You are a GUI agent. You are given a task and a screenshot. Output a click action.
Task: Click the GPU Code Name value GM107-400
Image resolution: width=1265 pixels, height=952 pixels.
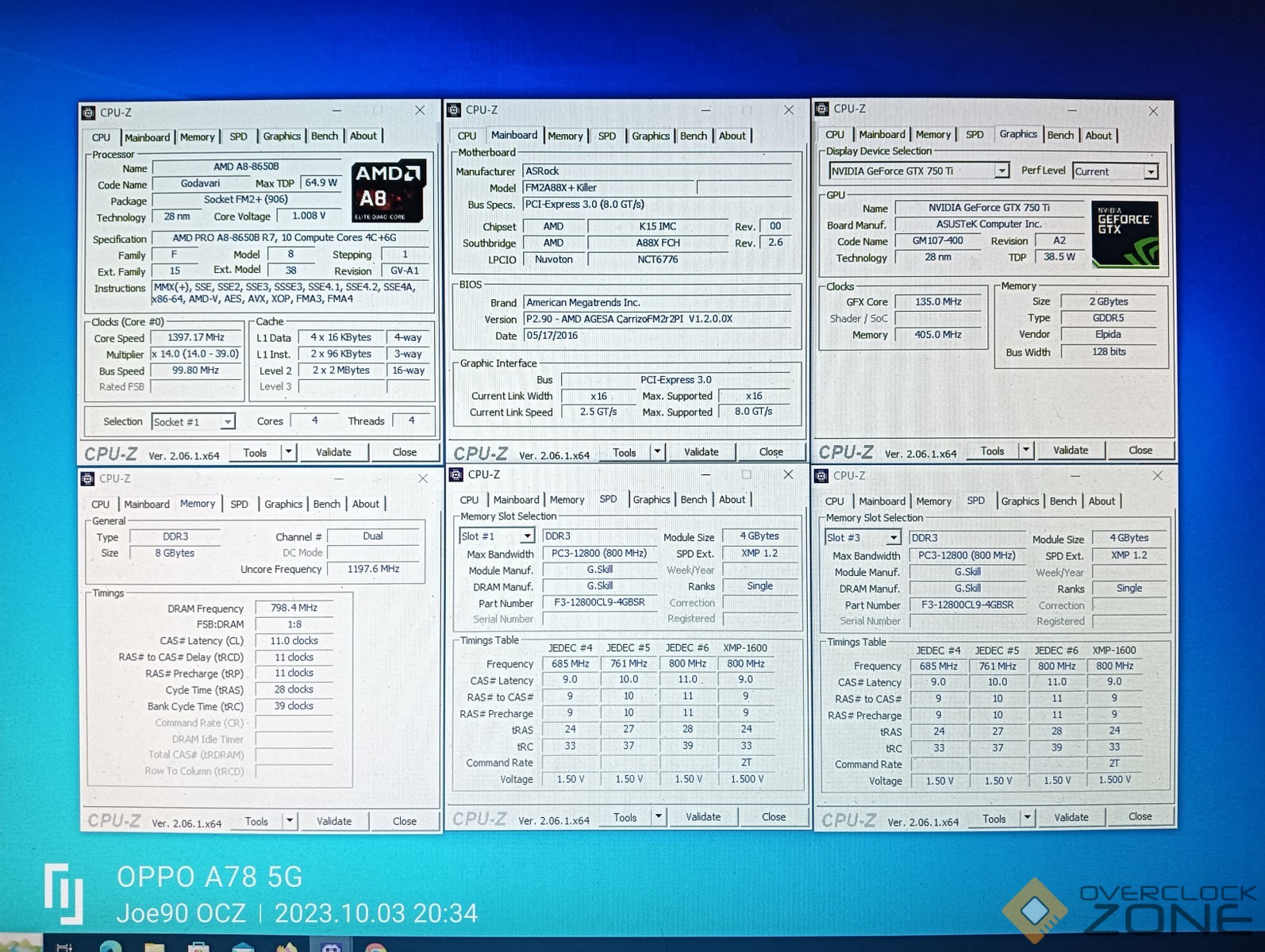(938, 240)
